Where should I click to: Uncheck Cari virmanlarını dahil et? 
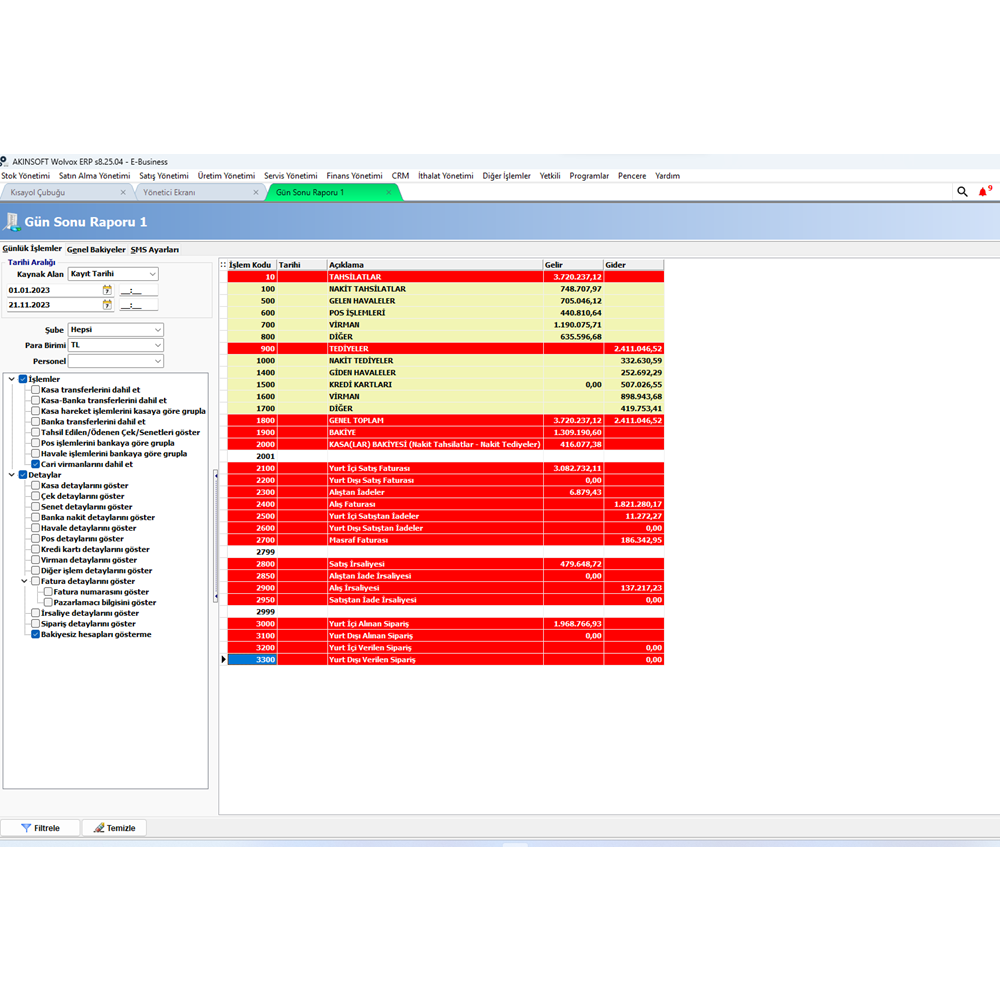tap(35, 464)
